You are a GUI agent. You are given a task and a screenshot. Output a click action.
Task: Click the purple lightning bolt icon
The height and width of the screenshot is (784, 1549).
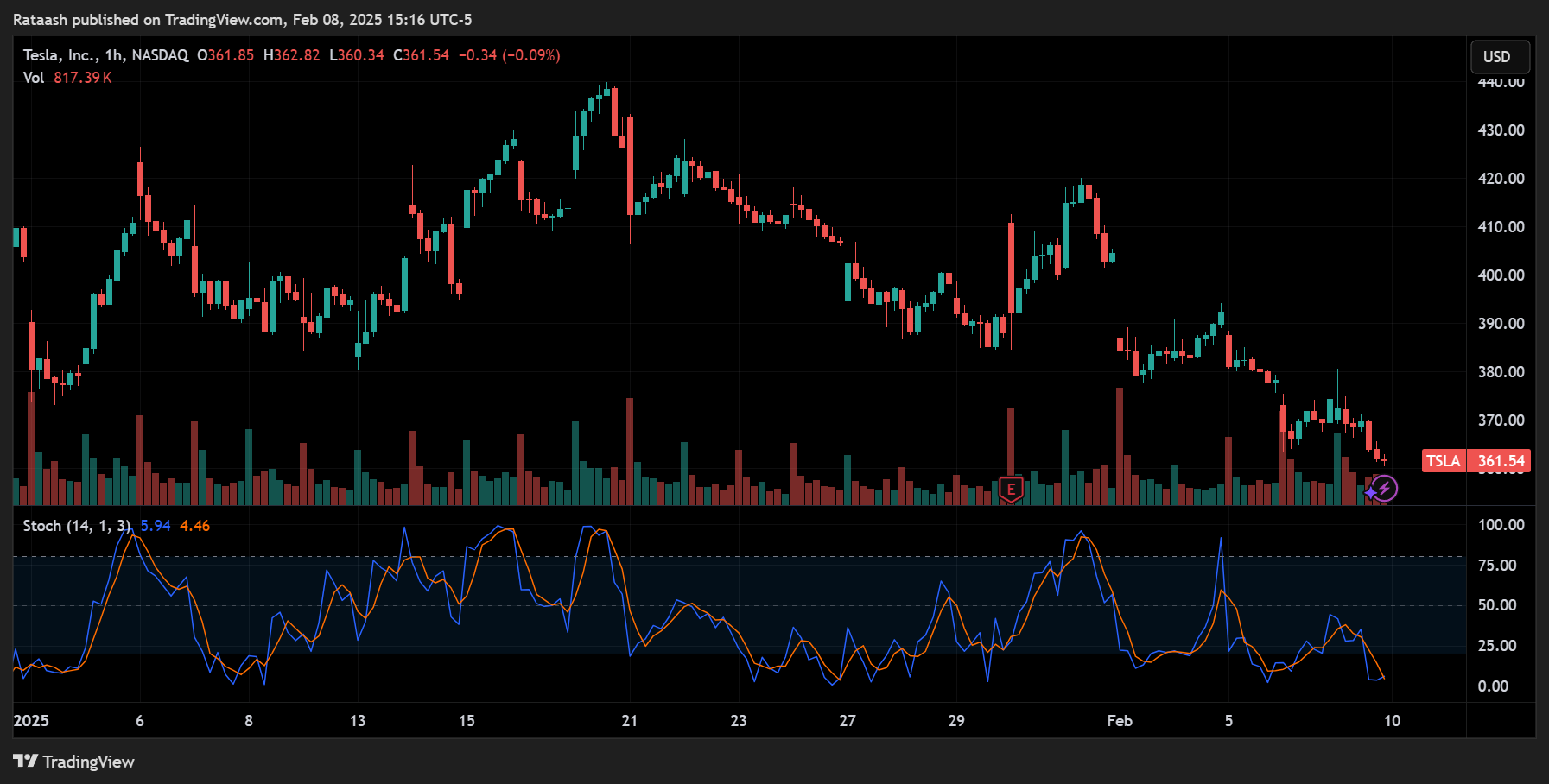pos(1384,489)
